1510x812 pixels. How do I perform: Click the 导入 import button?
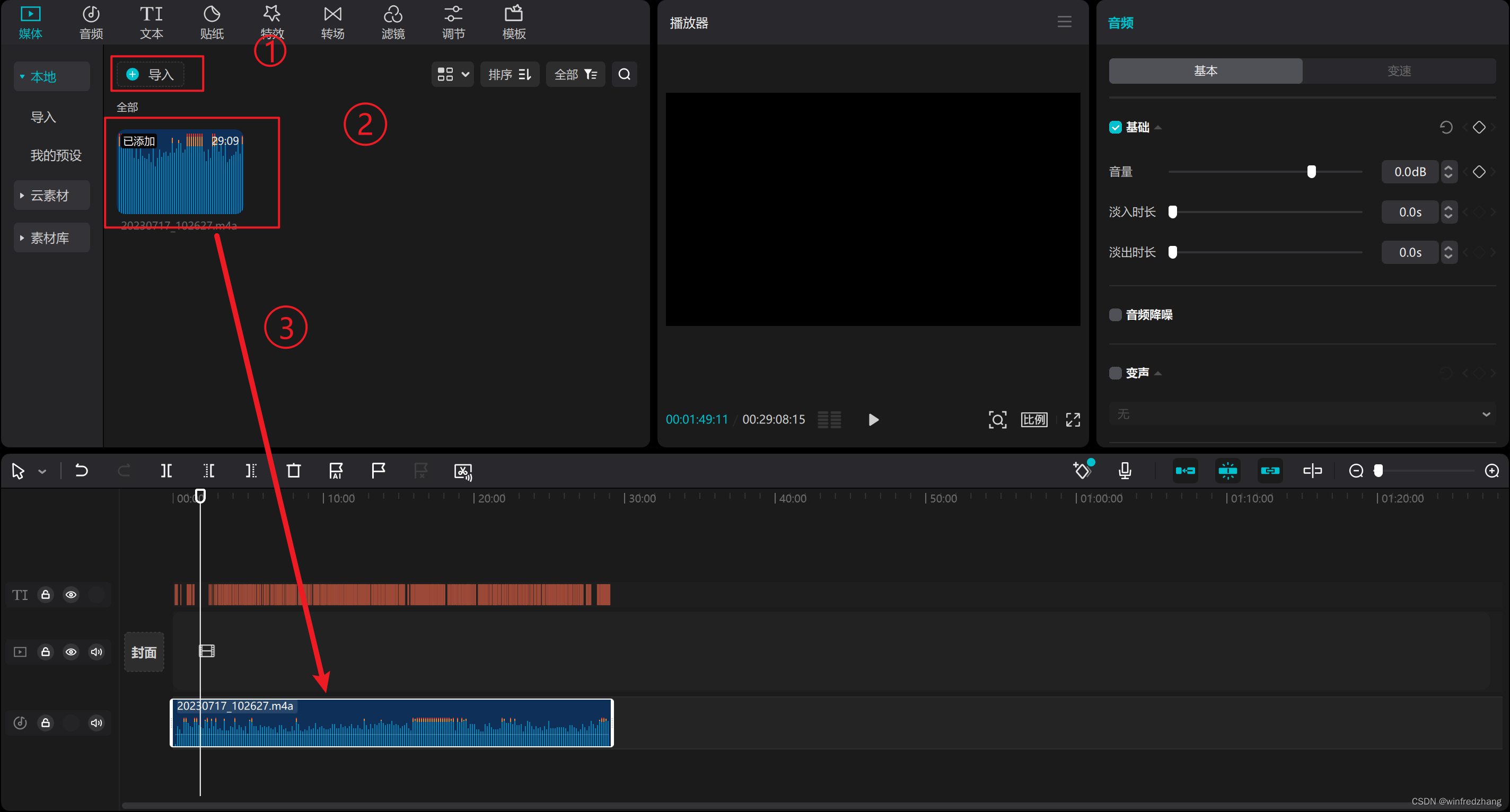coord(151,74)
